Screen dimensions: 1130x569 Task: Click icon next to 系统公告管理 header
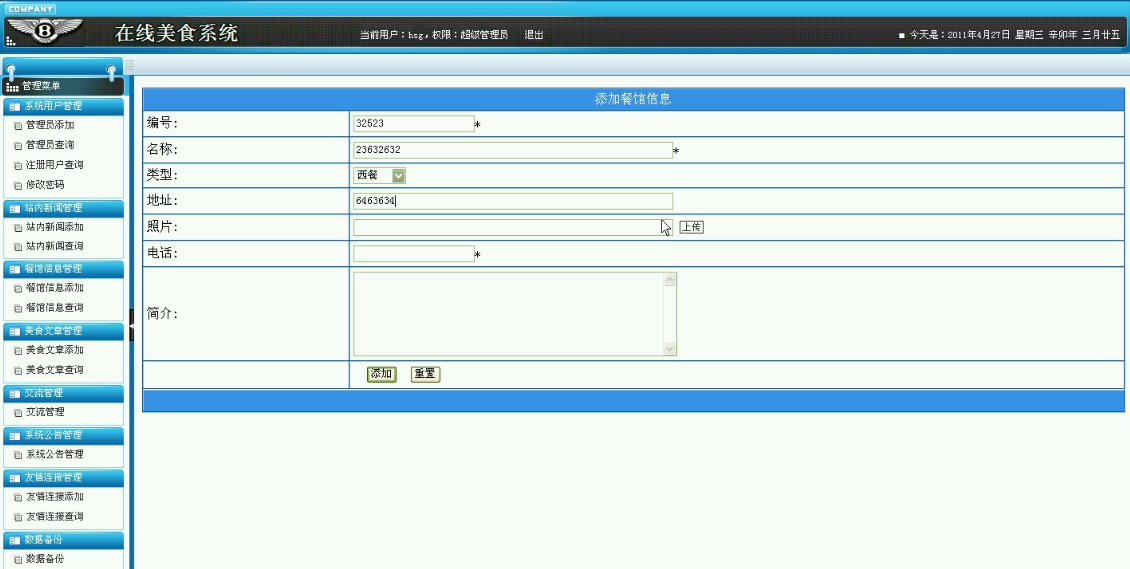pyautogui.click(x=15, y=436)
